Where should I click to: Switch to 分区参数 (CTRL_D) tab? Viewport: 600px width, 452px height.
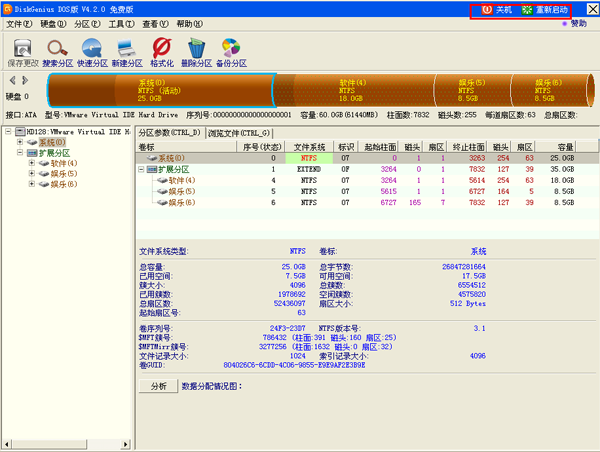coord(170,133)
